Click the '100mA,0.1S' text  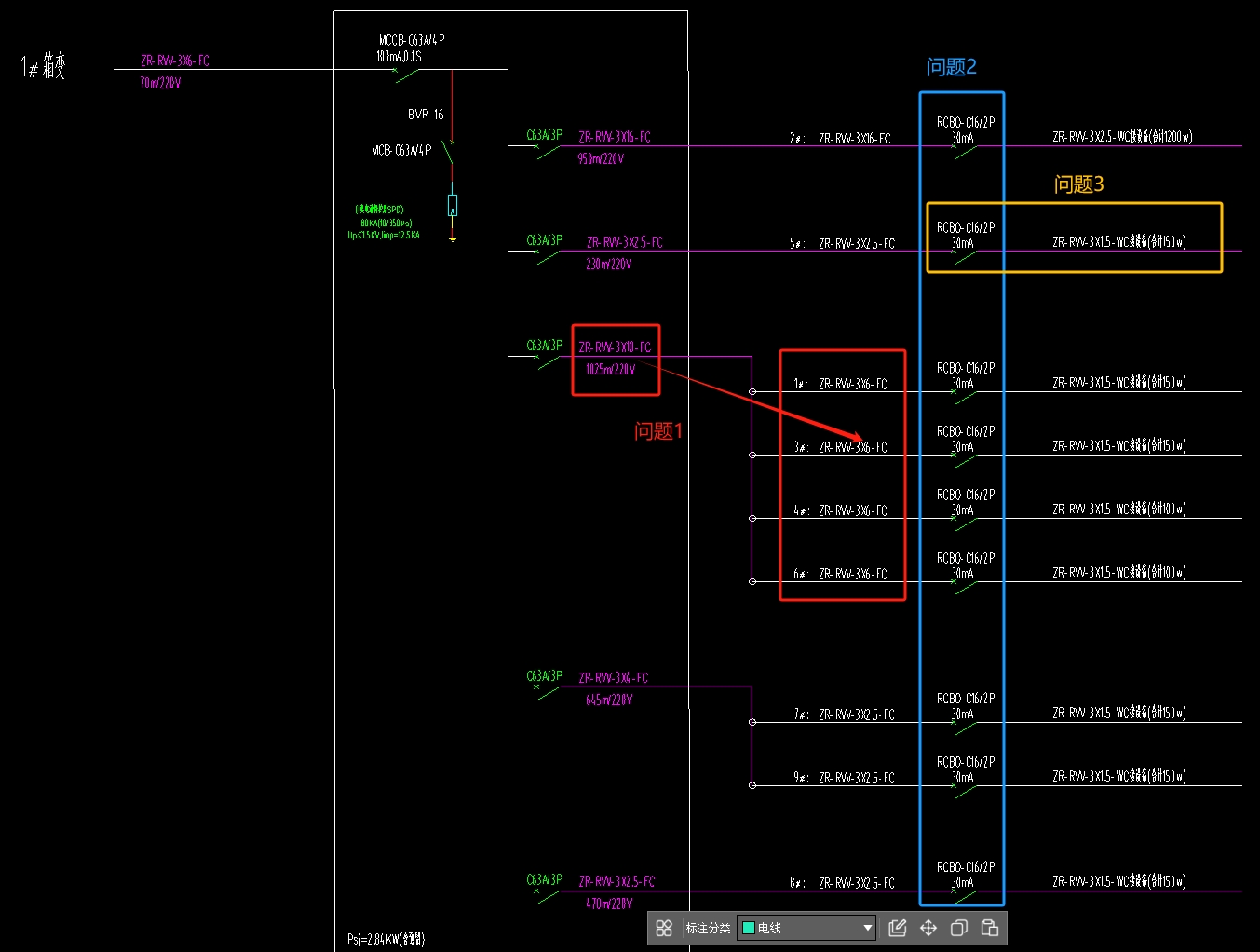399,56
